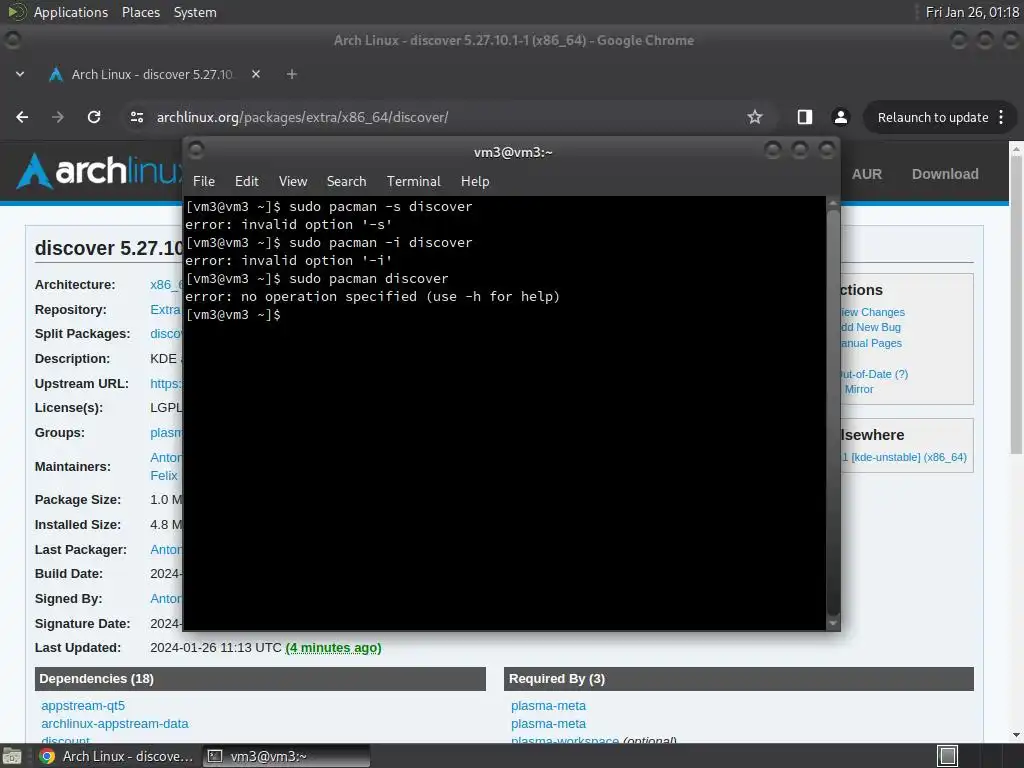1024x768 pixels.
Task: Click the terminal window menu icon
Action: (x=196, y=151)
